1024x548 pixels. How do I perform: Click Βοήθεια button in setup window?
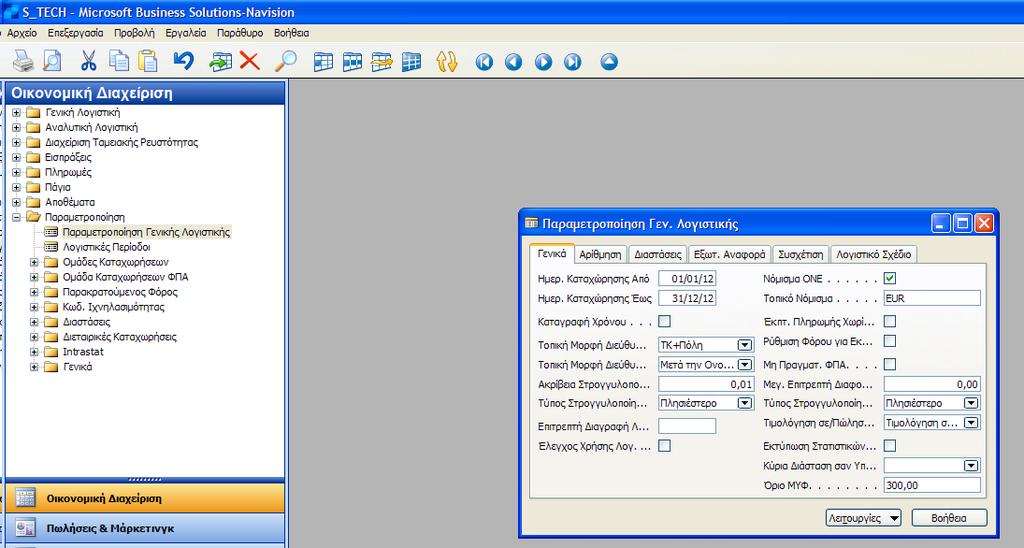[x=949, y=518]
